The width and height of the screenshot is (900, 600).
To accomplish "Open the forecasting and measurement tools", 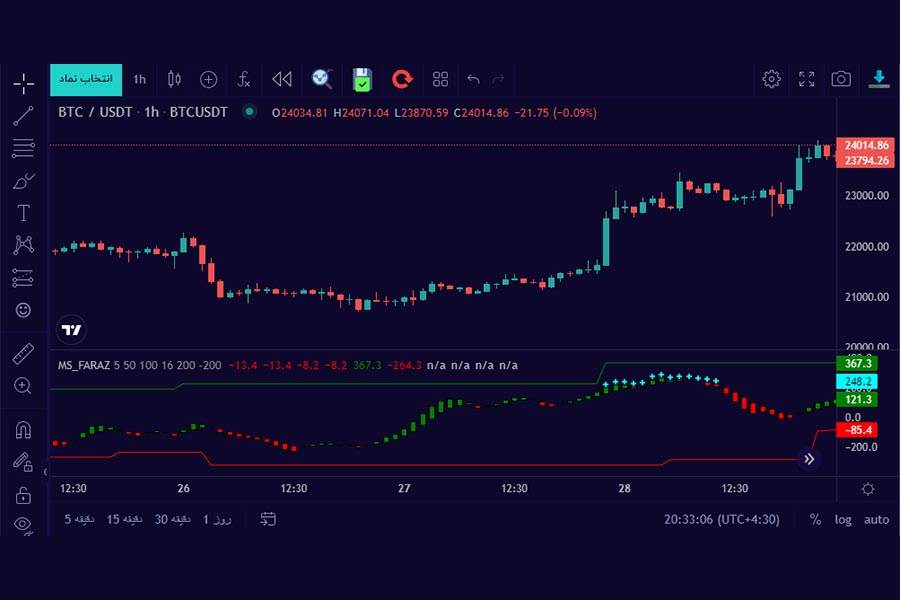I will pyautogui.click(x=24, y=278).
